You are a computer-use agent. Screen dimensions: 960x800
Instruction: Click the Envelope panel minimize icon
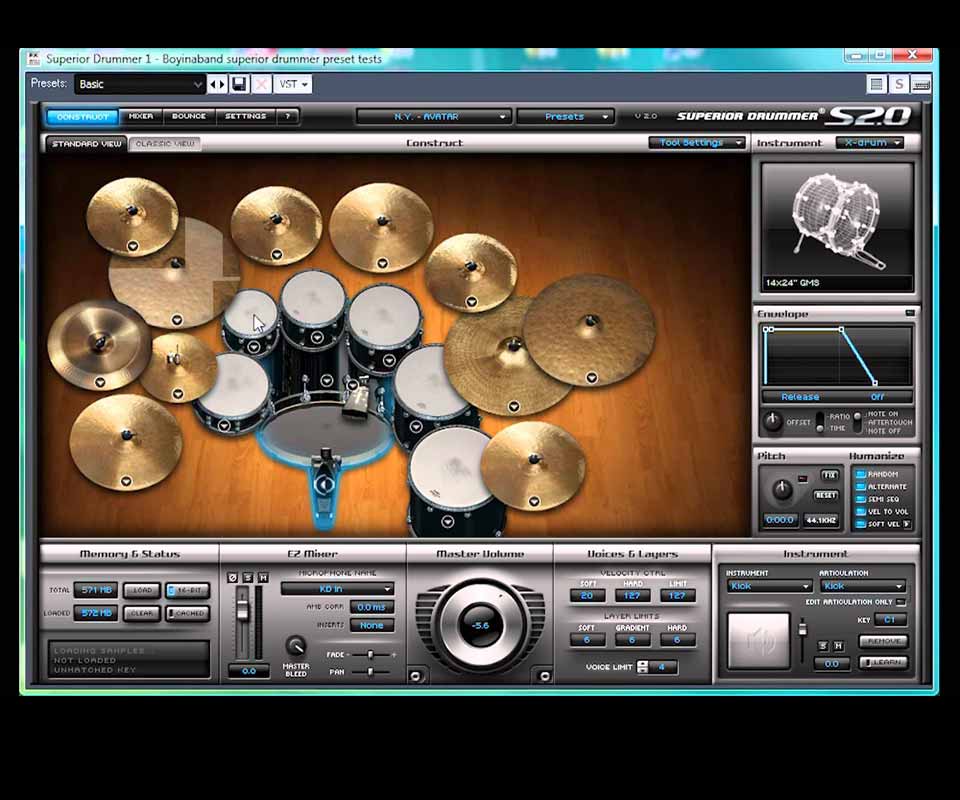point(910,313)
